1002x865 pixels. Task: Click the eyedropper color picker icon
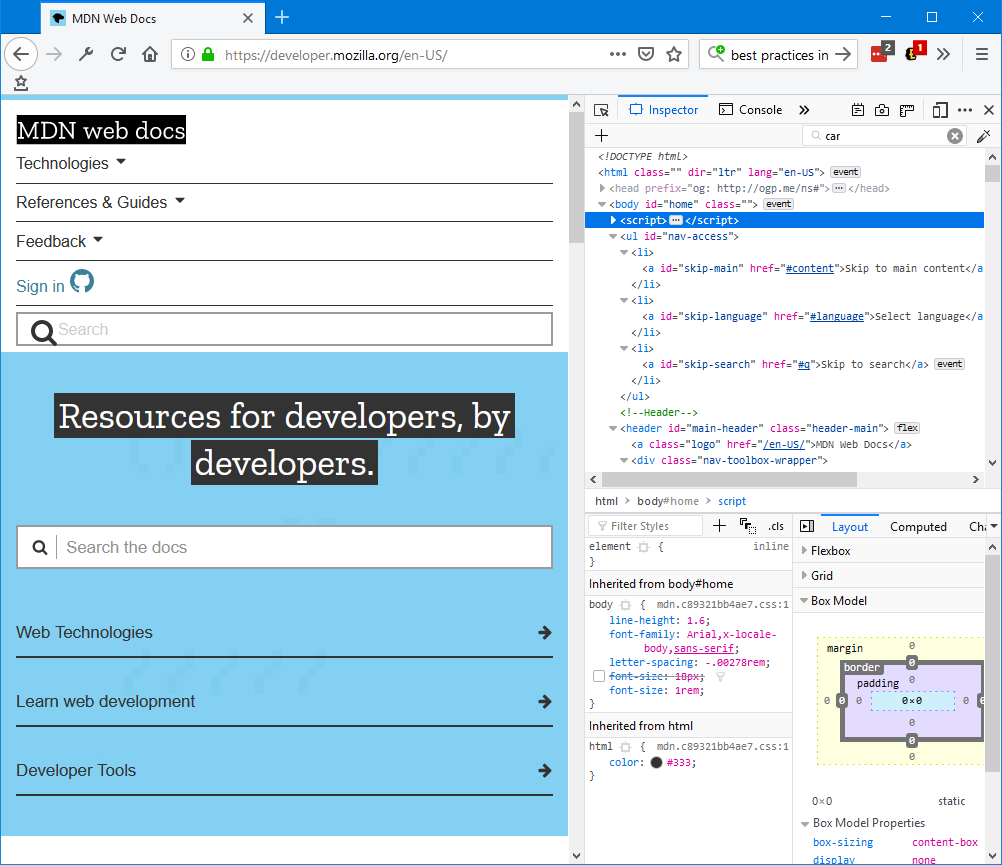coord(983,136)
